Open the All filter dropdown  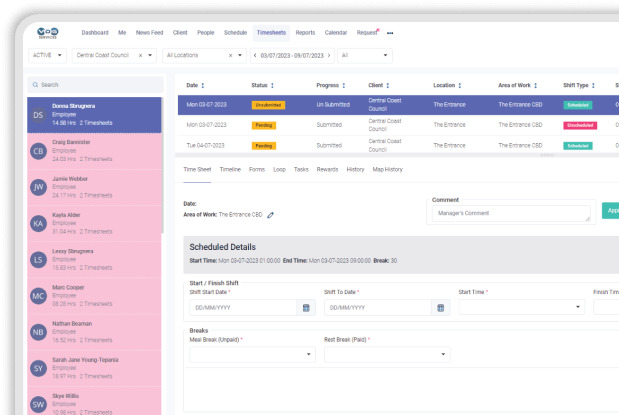(x=365, y=55)
